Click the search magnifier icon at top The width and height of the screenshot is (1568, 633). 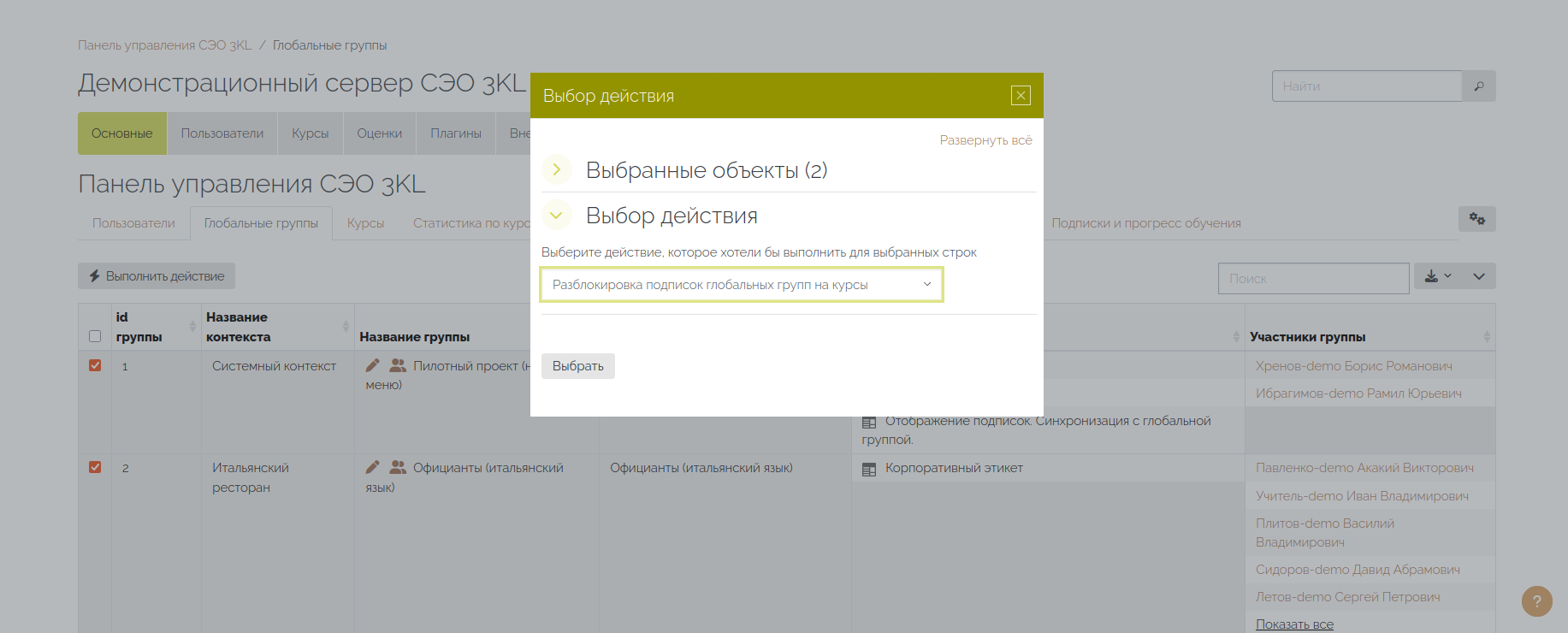[1478, 86]
